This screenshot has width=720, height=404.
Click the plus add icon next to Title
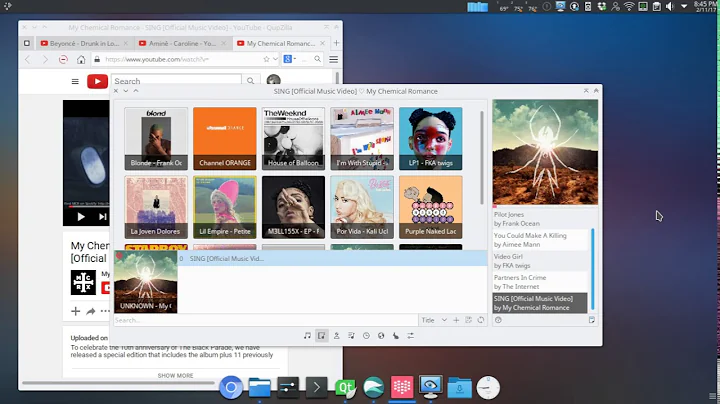coord(456,320)
